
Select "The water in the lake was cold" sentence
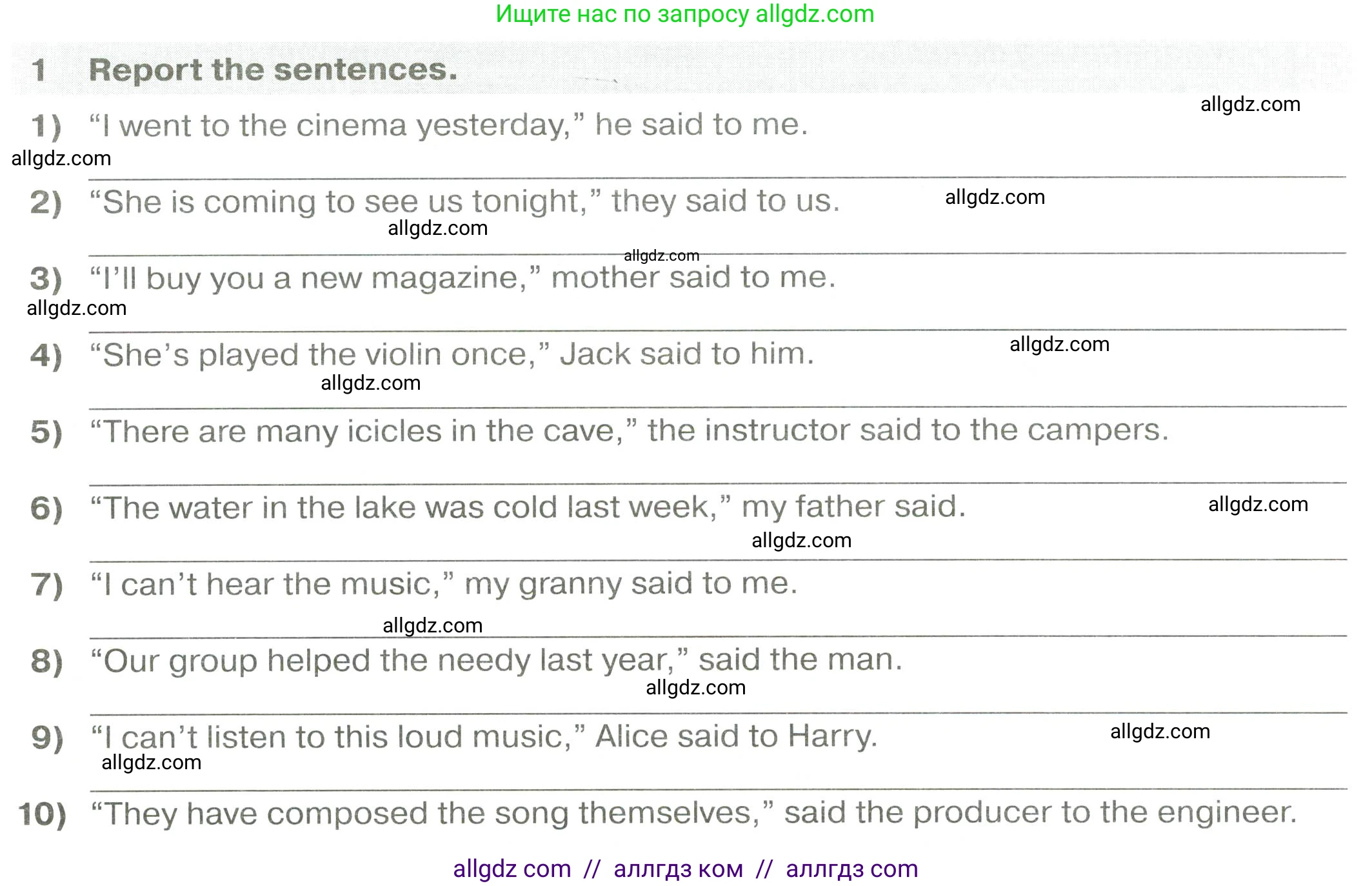click(x=528, y=507)
